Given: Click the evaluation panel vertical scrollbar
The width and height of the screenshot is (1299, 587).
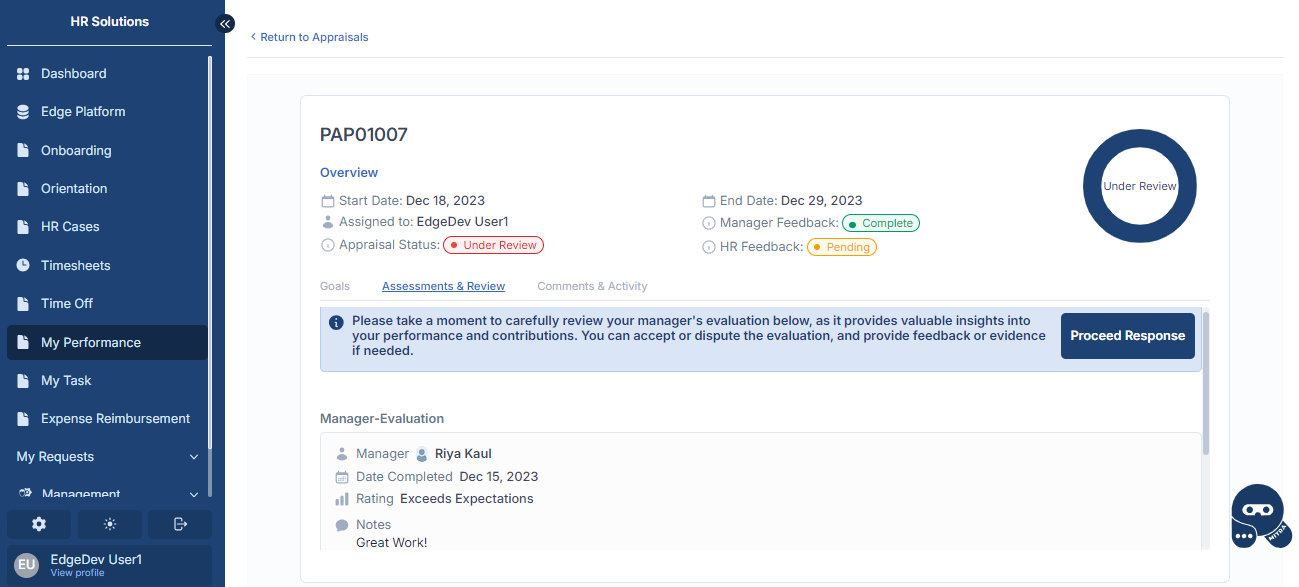Looking at the screenshot, I should (1206, 384).
